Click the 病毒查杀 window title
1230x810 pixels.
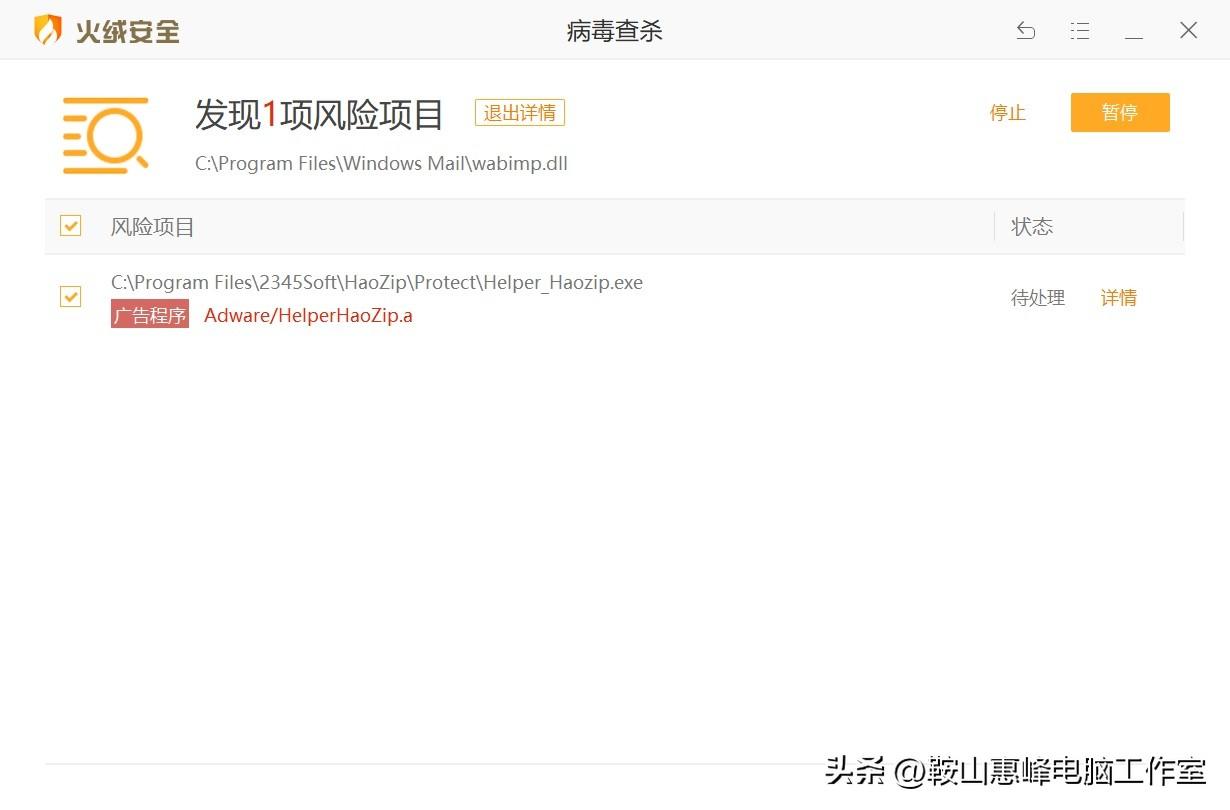click(614, 31)
